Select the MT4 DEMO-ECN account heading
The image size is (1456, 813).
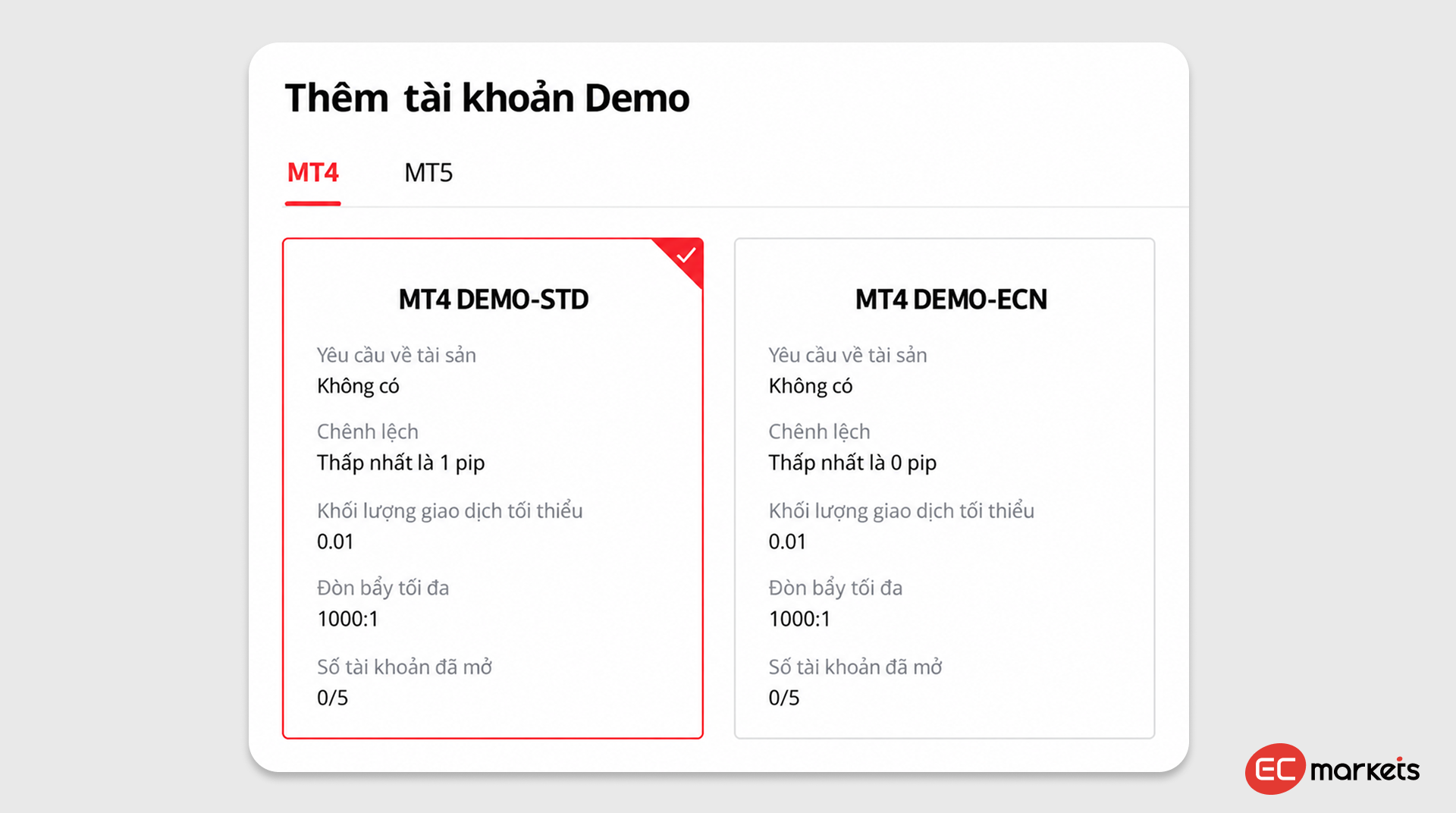(x=951, y=300)
